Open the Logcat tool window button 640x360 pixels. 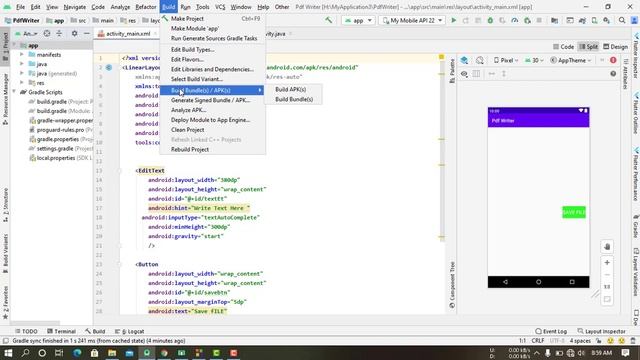click(x=129, y=331)
